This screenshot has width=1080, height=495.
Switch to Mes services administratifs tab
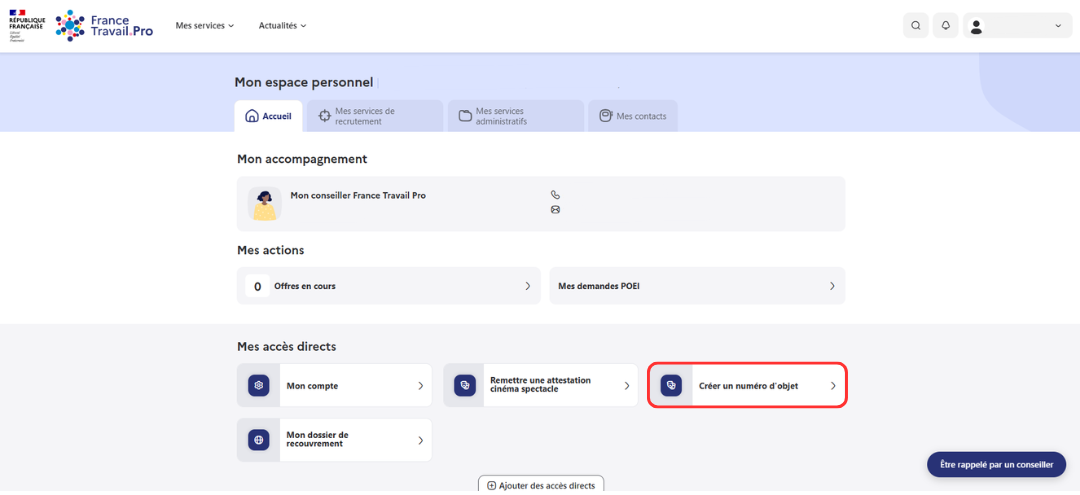tap(516, 116)
